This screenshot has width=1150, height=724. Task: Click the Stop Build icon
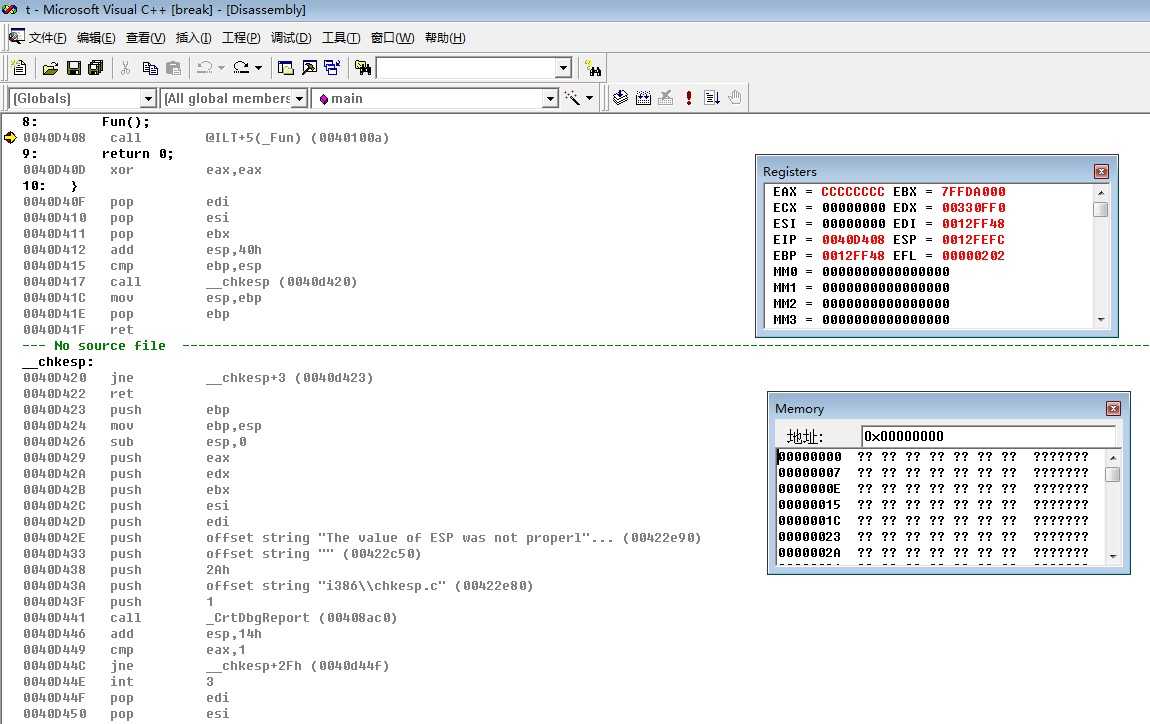(x=666, y=98)
